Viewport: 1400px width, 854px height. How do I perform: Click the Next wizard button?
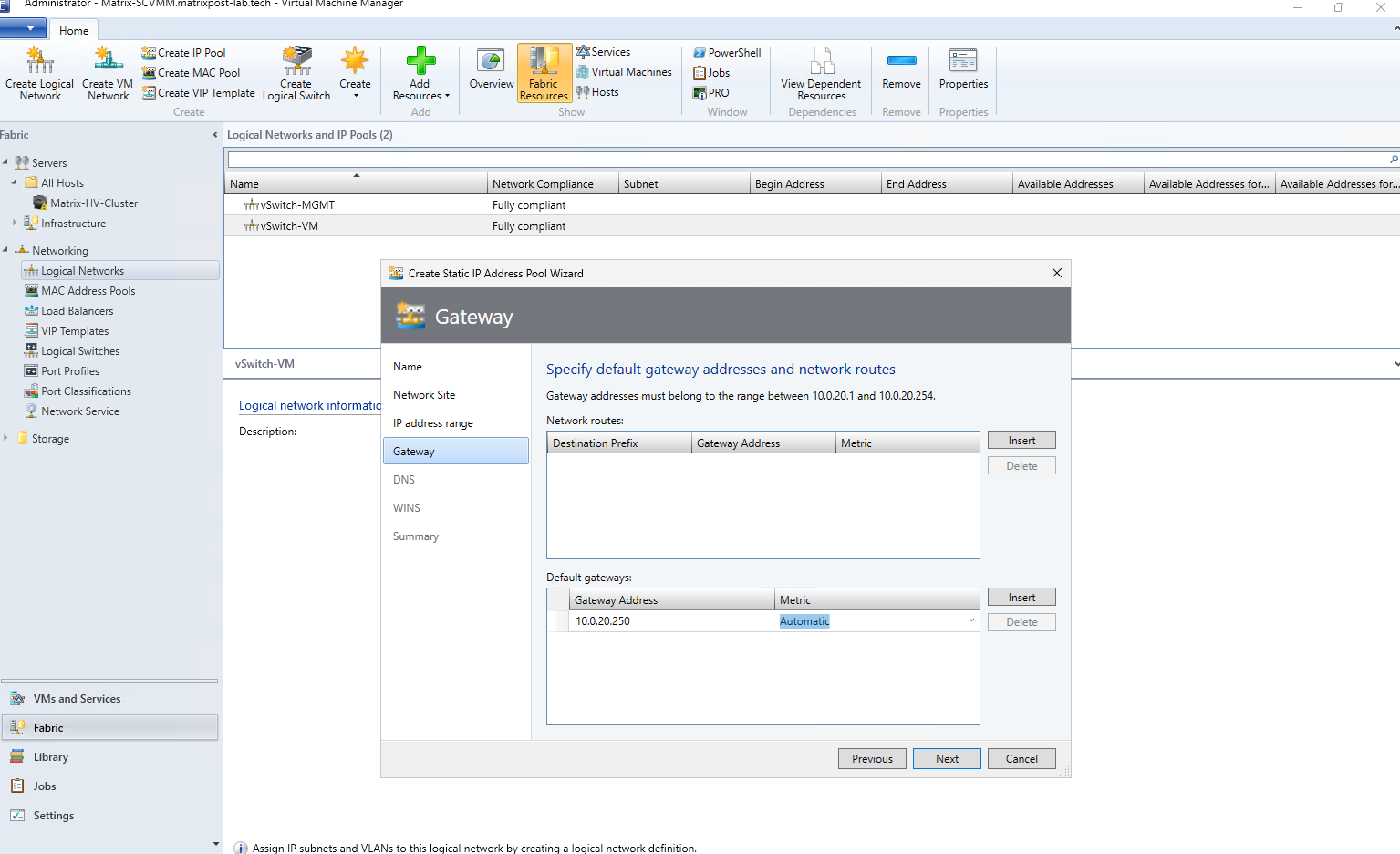[x=947, y=759]
